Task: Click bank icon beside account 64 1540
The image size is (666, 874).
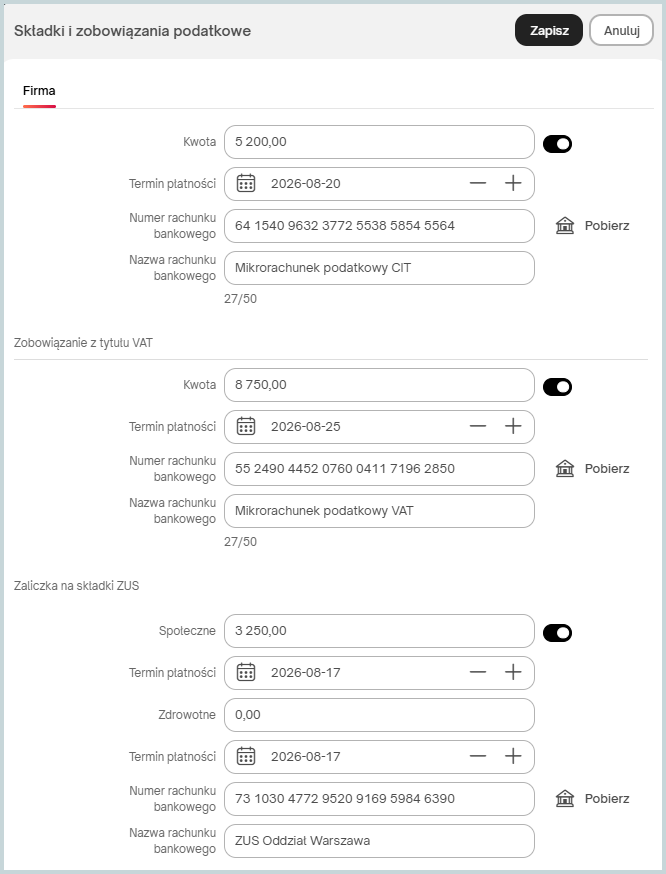Action: click(x=565, y=226)
